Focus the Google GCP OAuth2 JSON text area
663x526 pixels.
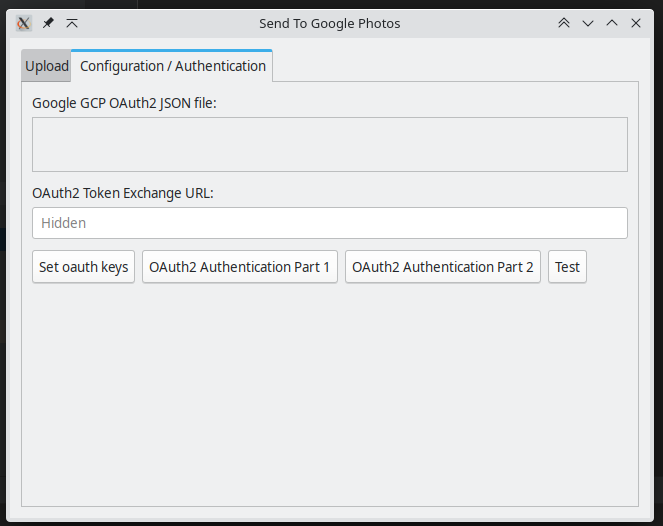point(330,145)
